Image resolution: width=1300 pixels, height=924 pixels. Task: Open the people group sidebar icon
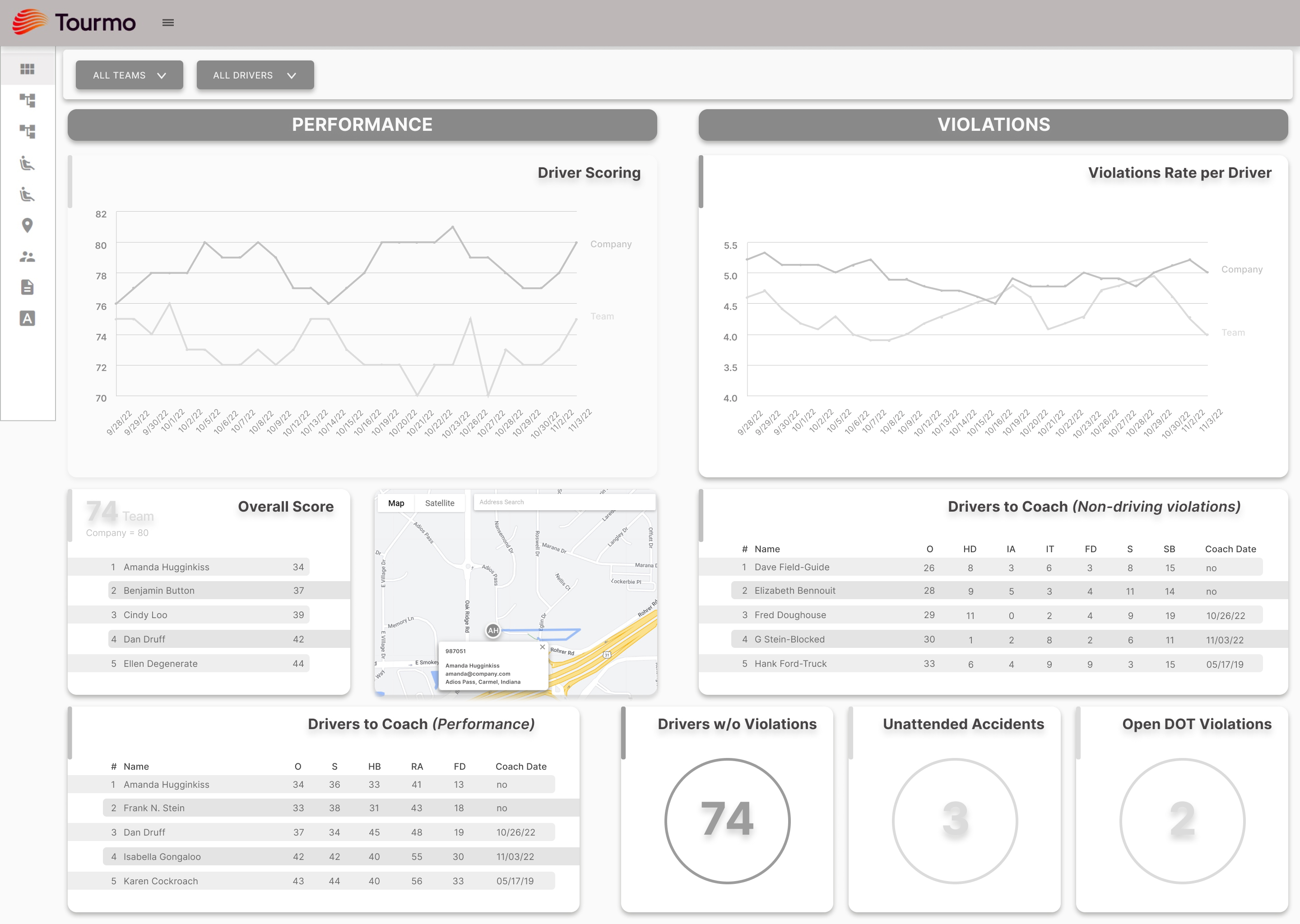[28, 257]
